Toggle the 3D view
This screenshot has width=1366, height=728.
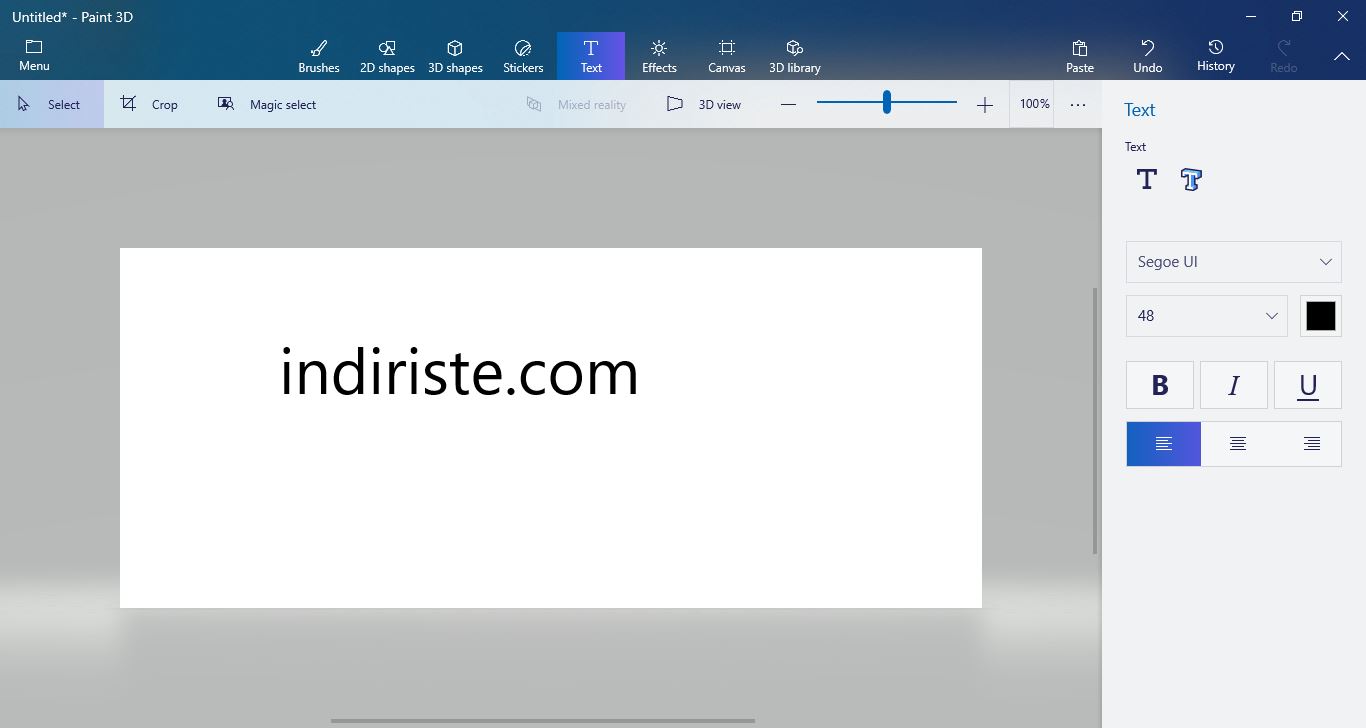pos(704,104)
